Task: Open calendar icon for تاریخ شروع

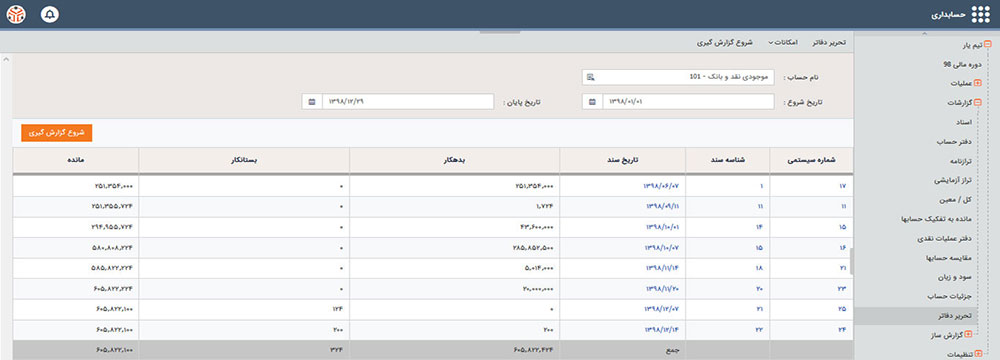Action: coord(592,101)
